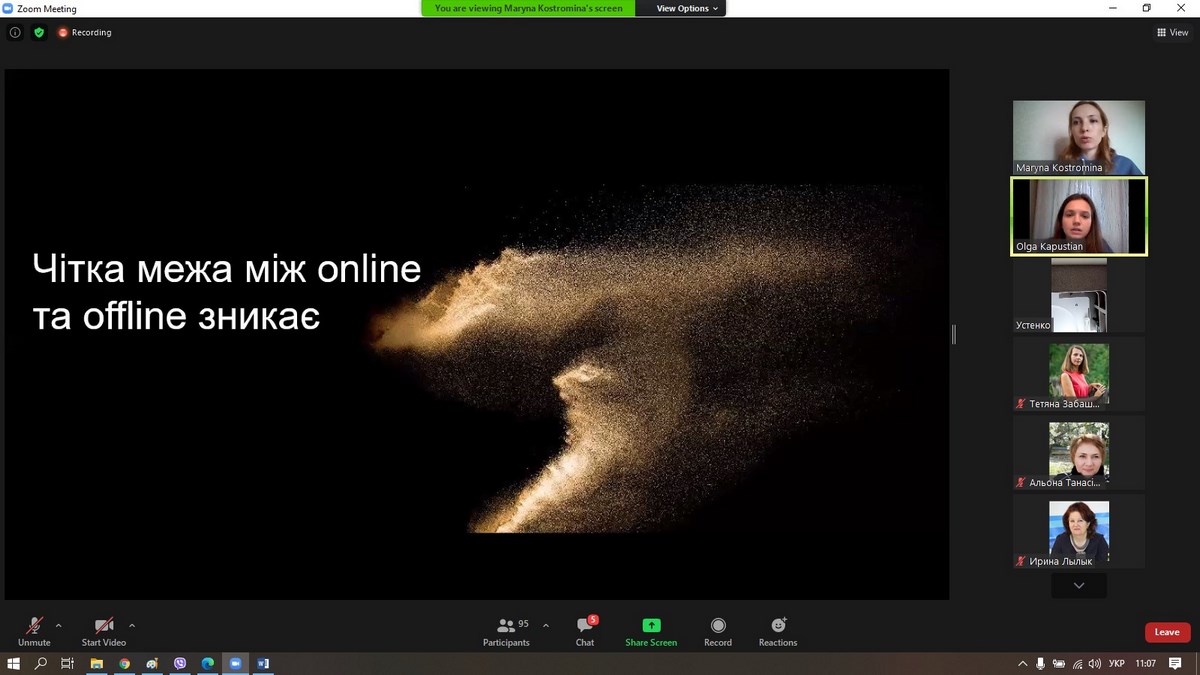Screen dimensions: 1200x675
Task: Expand audio options arrow next to Unmute
Action: pos(58,625)
